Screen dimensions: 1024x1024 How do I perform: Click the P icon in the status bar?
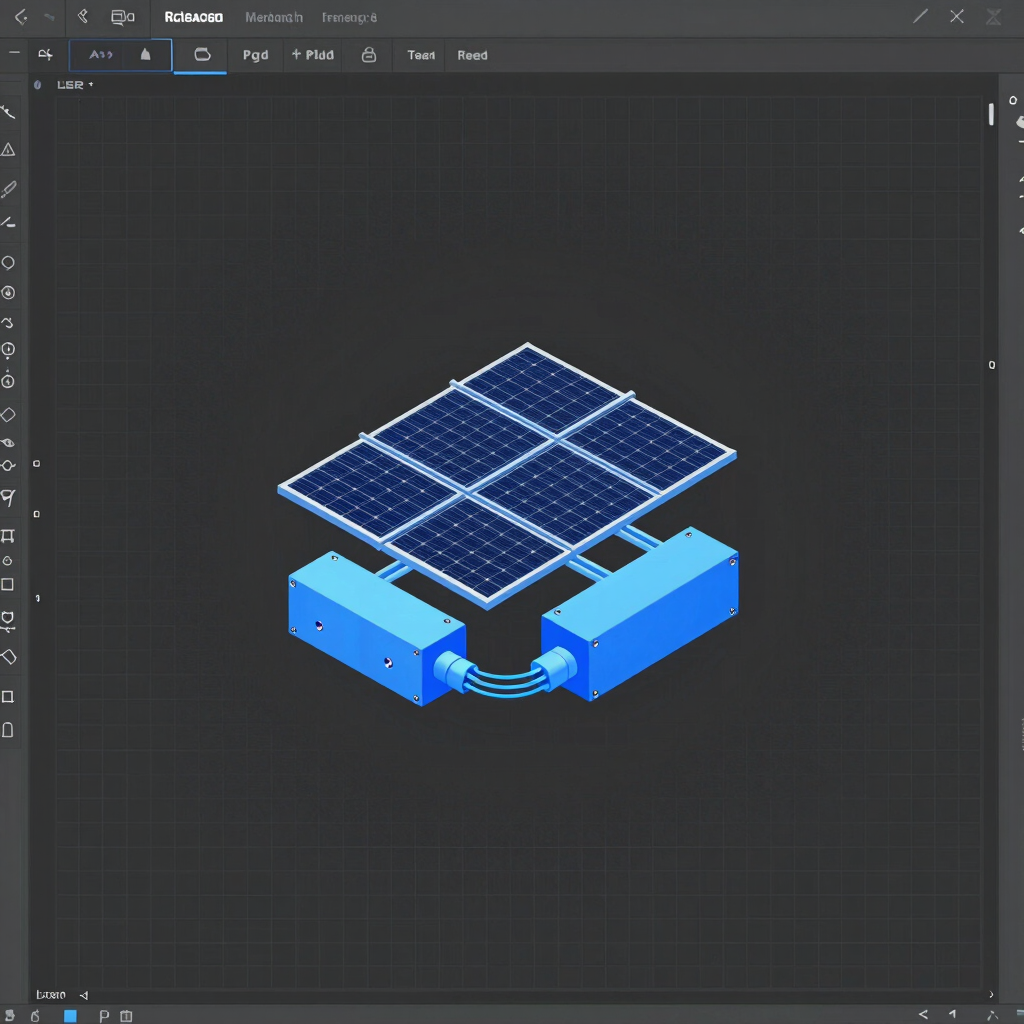click(104, 1016)
